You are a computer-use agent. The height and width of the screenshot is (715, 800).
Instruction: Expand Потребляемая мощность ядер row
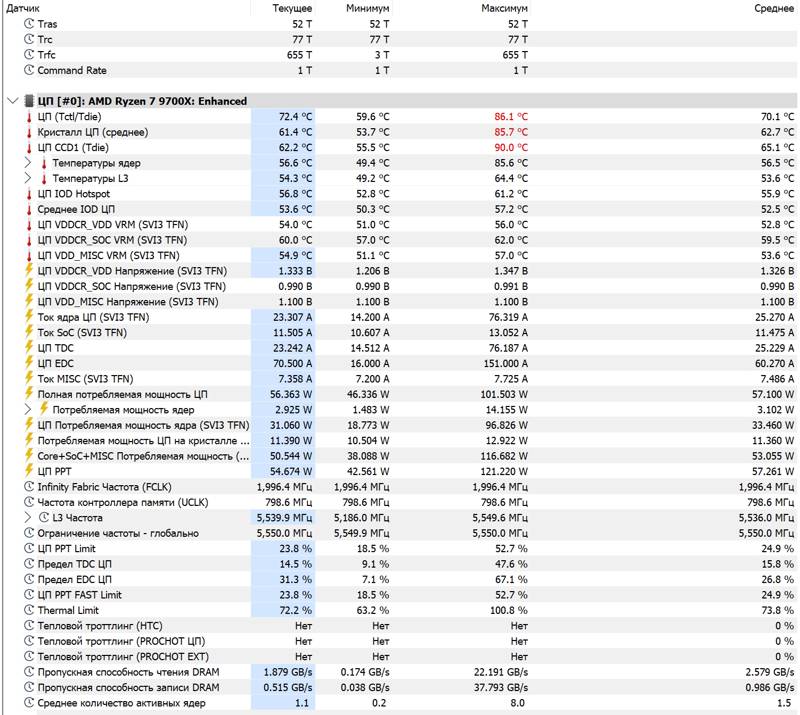(28, 409)
